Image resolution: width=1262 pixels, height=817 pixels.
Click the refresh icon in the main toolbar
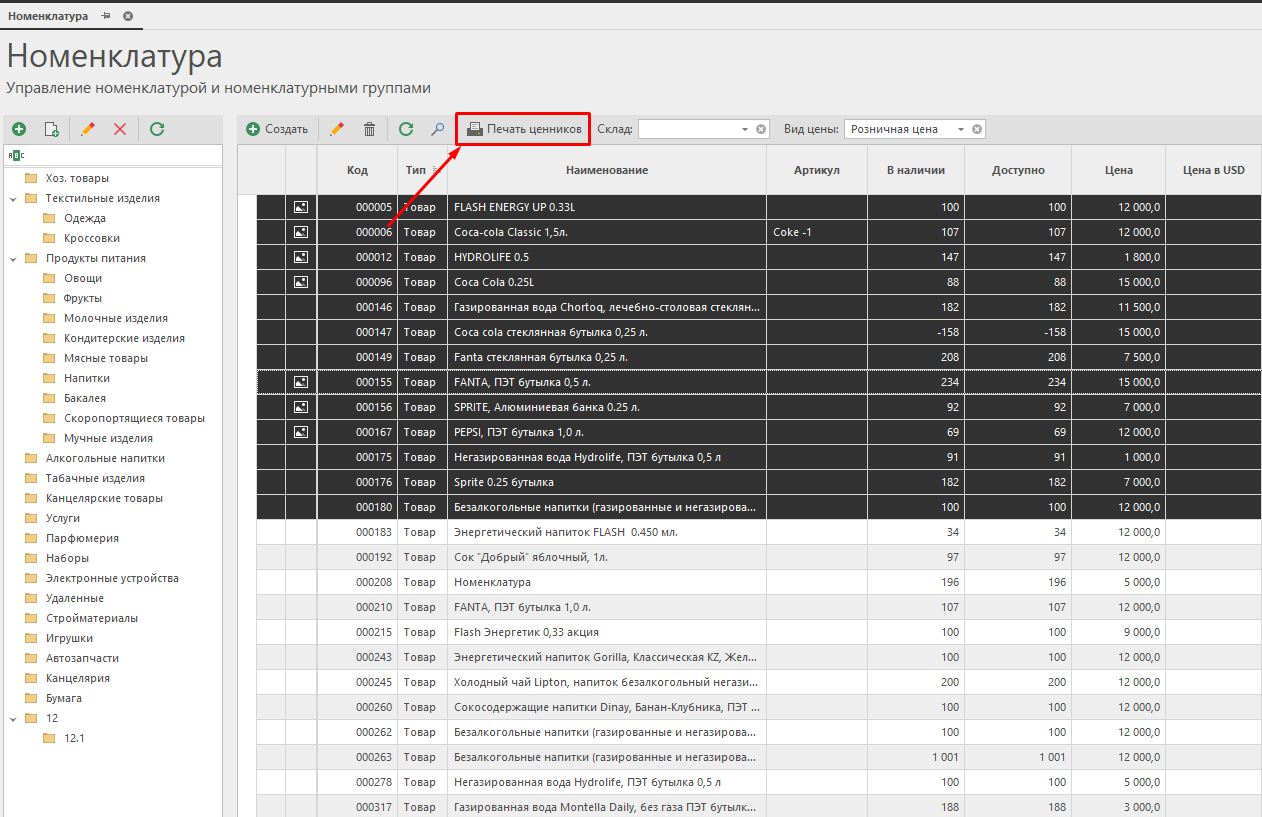[x=405, y=129]
